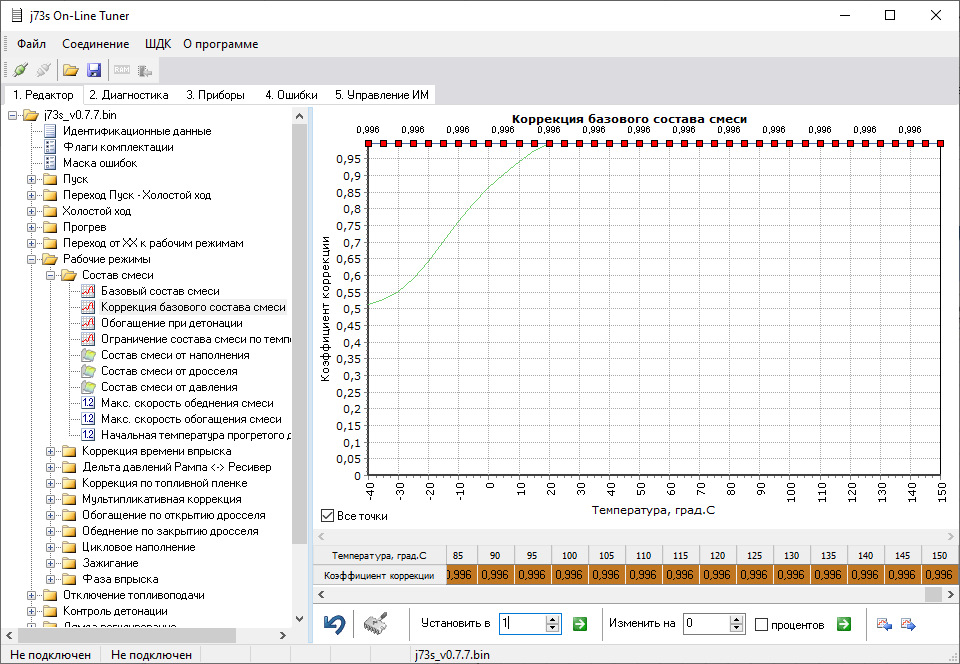Apply change with green arrow after процентов
The width and height of the screenshot is (960, 664).
(843, 623)
